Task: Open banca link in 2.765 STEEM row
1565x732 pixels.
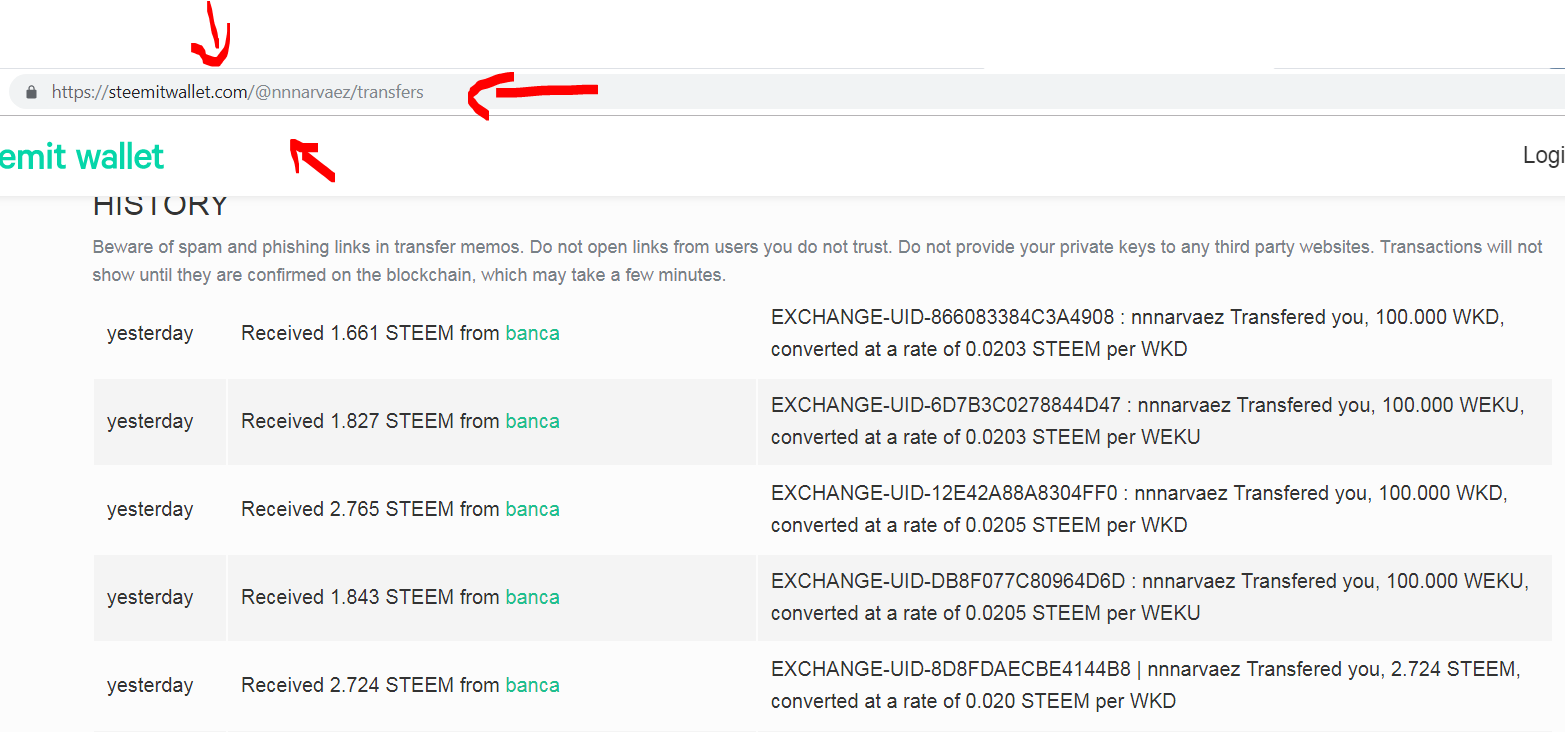Action: (532, 509)
